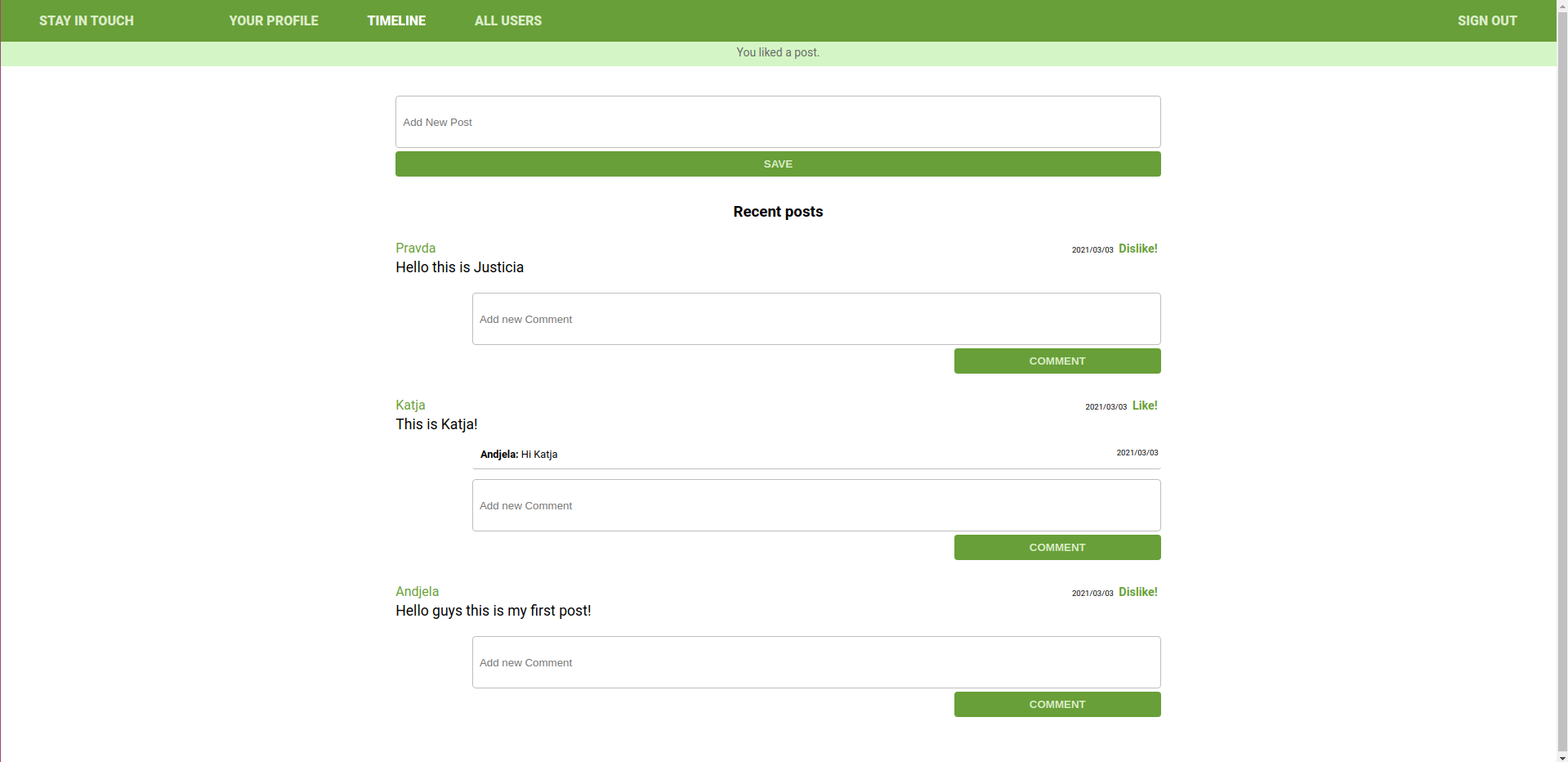Click the STAY IN TOUCH brand link

click(86, 20)
